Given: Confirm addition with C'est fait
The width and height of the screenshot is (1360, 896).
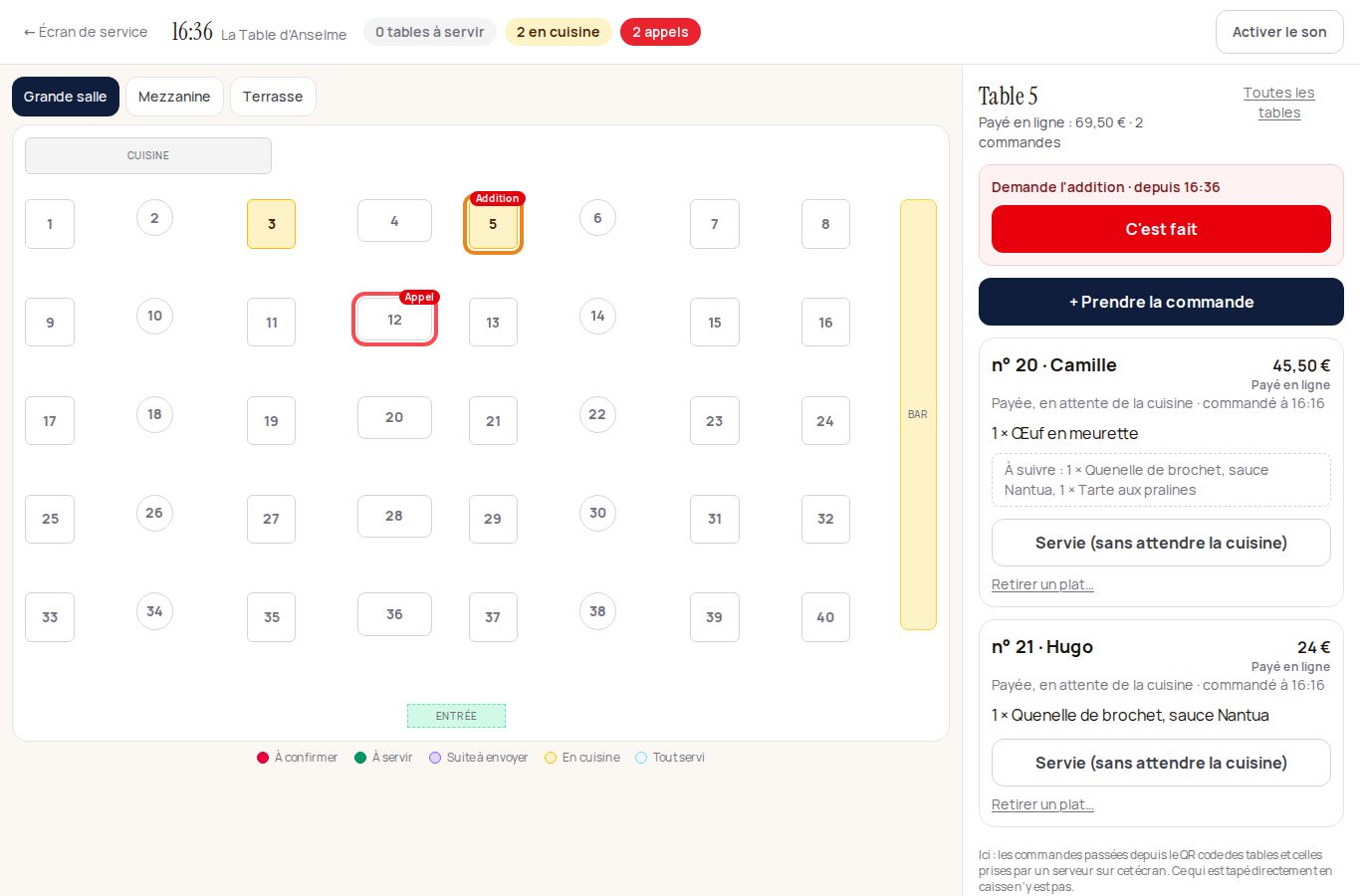Looking at the screenshot, I should [x=1161, y=229].
